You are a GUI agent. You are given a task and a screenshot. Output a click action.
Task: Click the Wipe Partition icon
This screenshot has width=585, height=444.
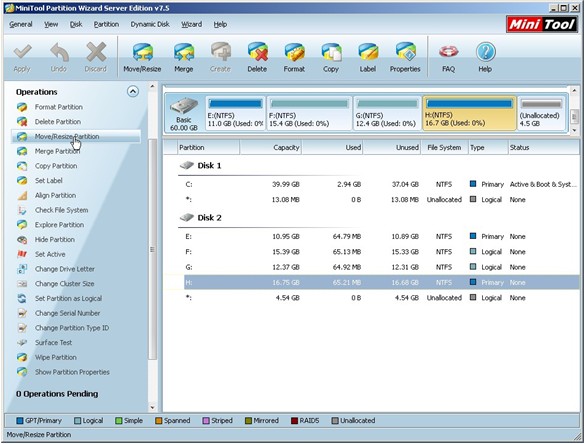point(22,357)
